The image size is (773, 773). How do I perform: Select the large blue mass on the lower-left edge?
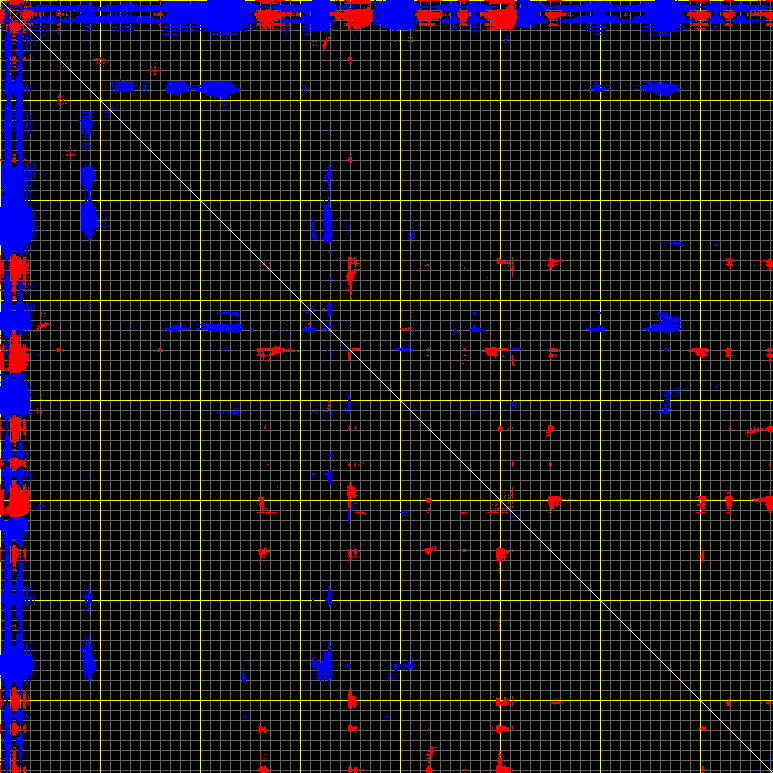[x=14, y=662]
